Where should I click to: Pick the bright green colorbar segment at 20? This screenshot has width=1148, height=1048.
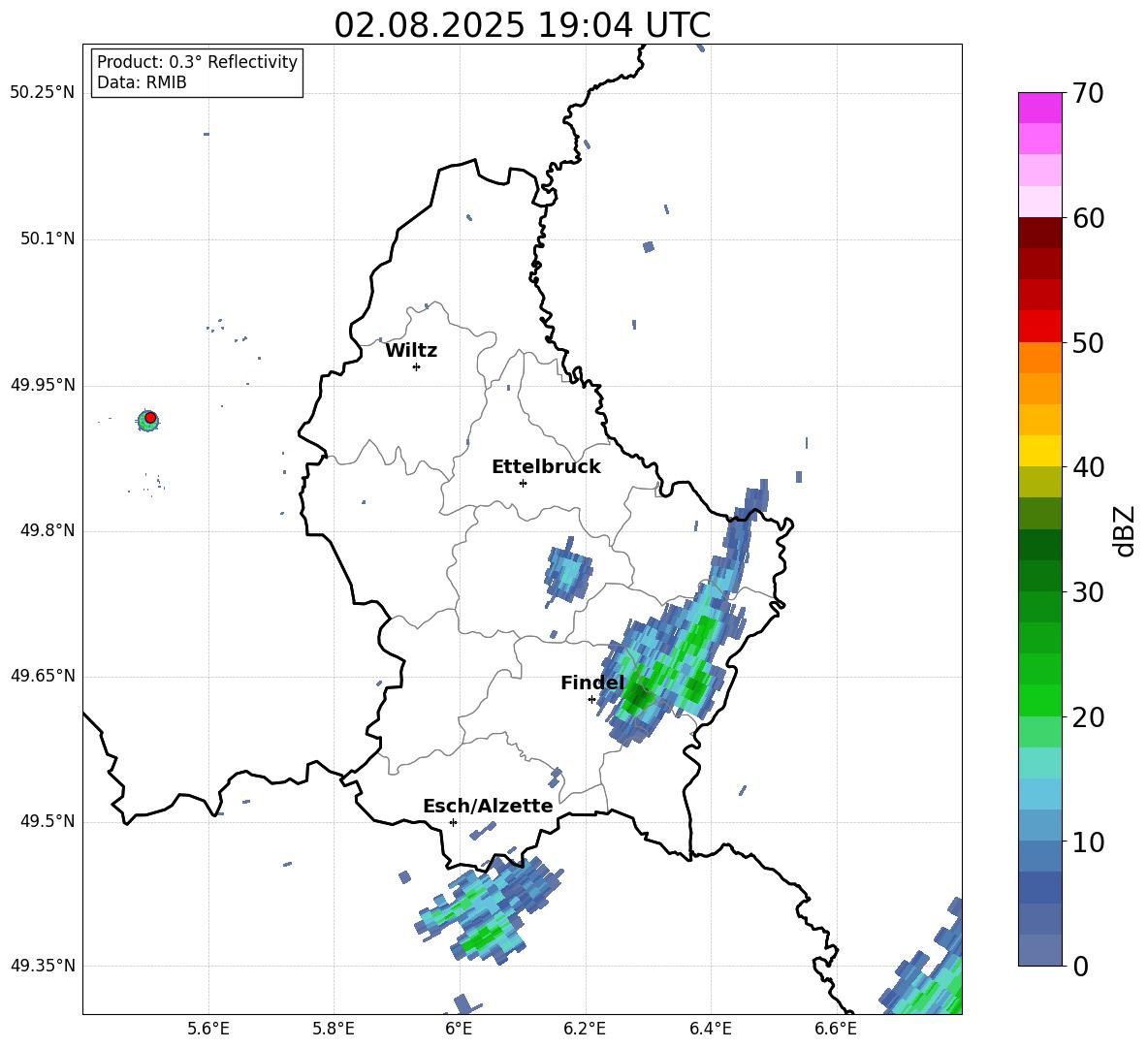pyautogui.click(x=1039, y=700)
